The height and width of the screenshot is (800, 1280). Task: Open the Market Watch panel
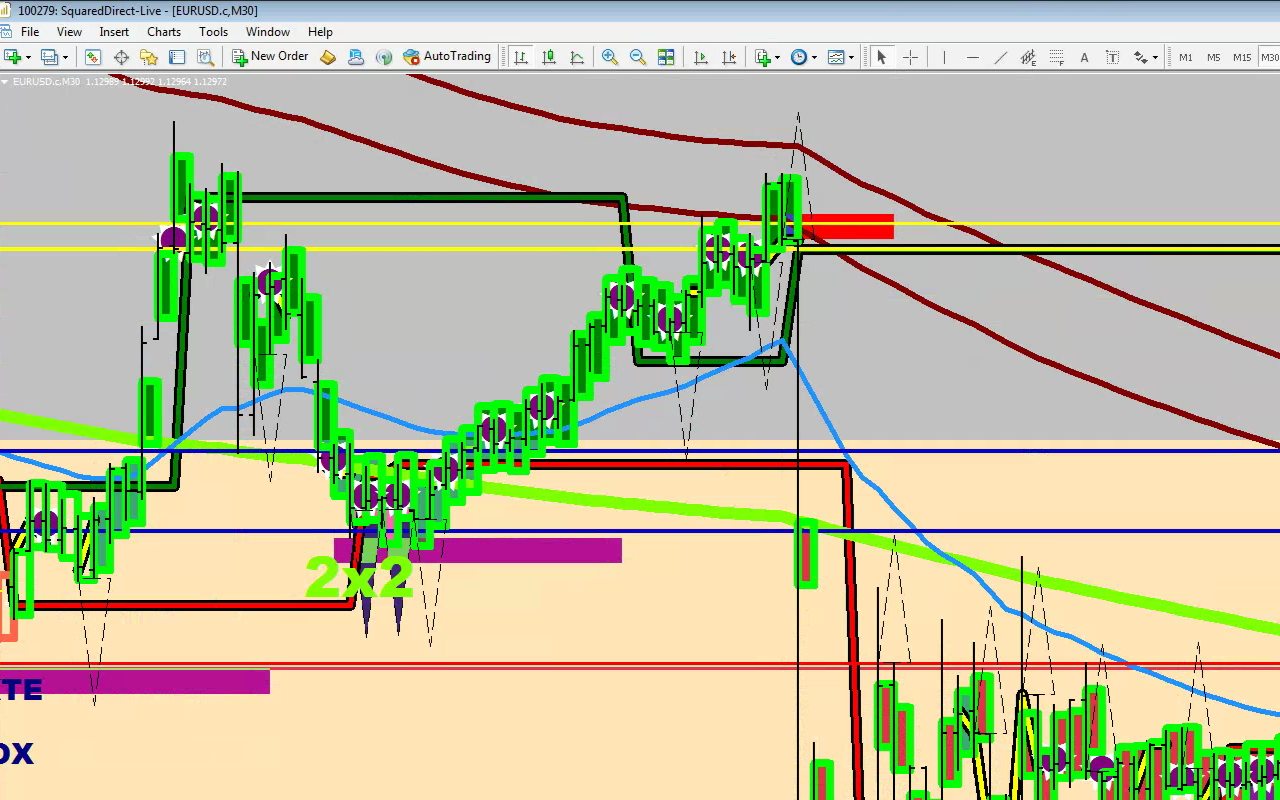tap(93, 57)
